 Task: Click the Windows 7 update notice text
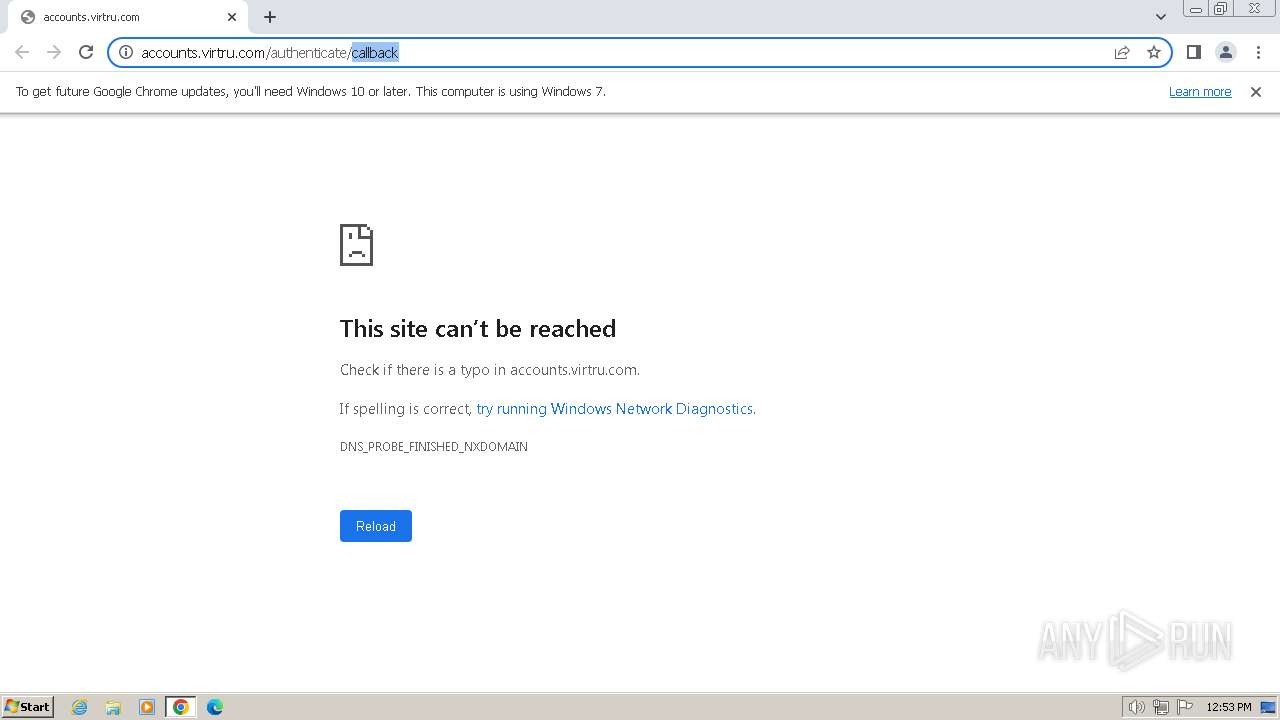311,91
